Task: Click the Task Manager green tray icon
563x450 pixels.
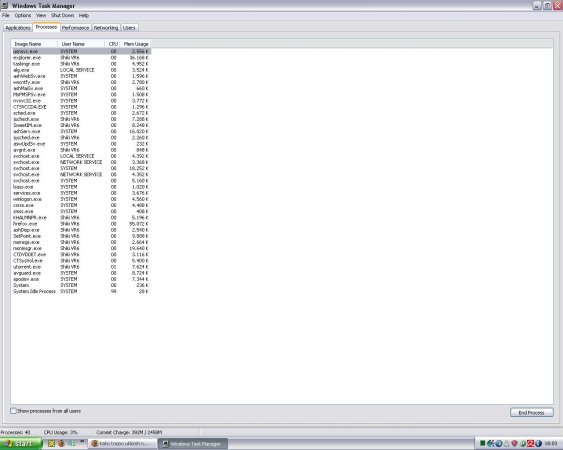Action: tap(483, 444)
